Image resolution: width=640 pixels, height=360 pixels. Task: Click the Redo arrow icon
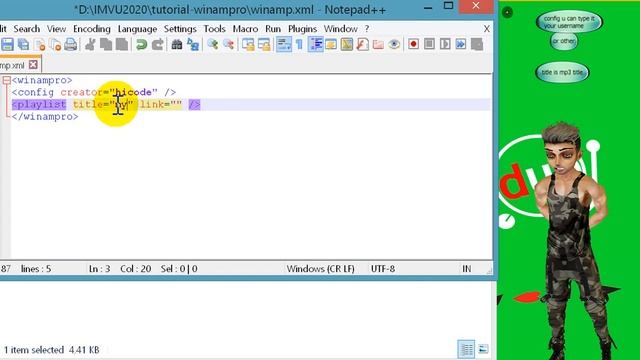click(157, 44)
